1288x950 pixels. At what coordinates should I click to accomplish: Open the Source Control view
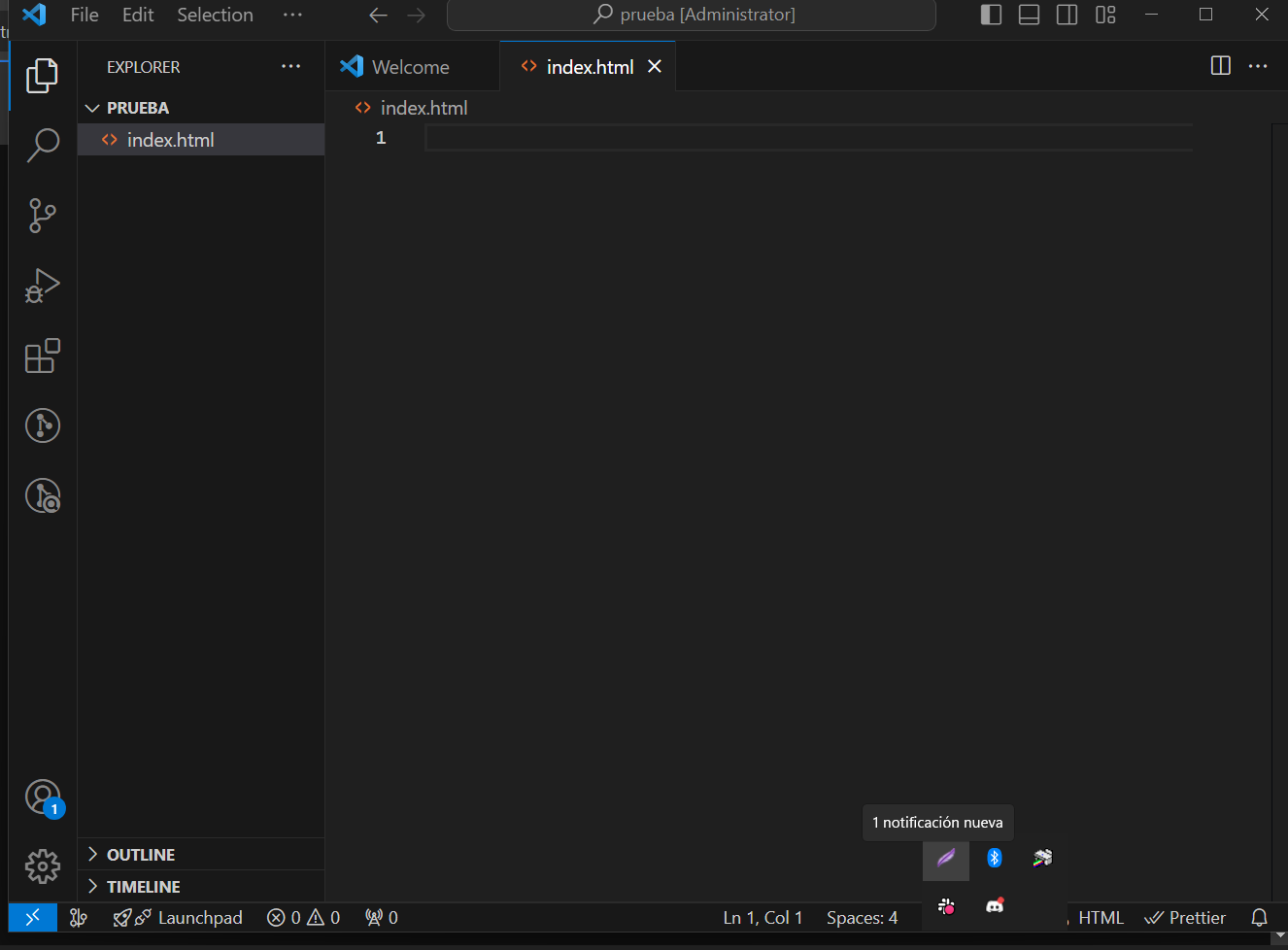(42, 216)
